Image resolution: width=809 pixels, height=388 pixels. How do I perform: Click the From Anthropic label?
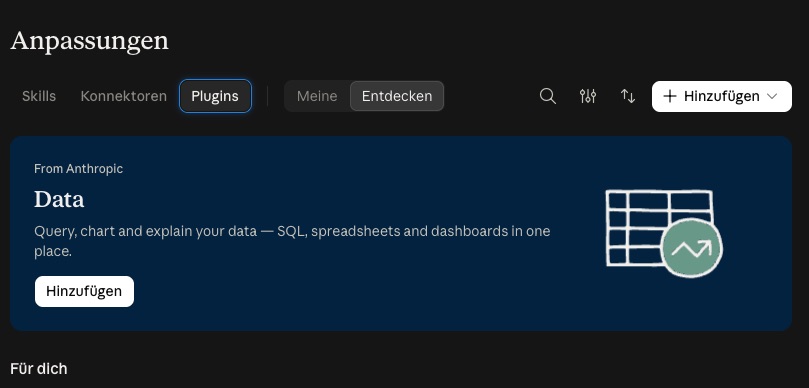[x=78, y=169]
